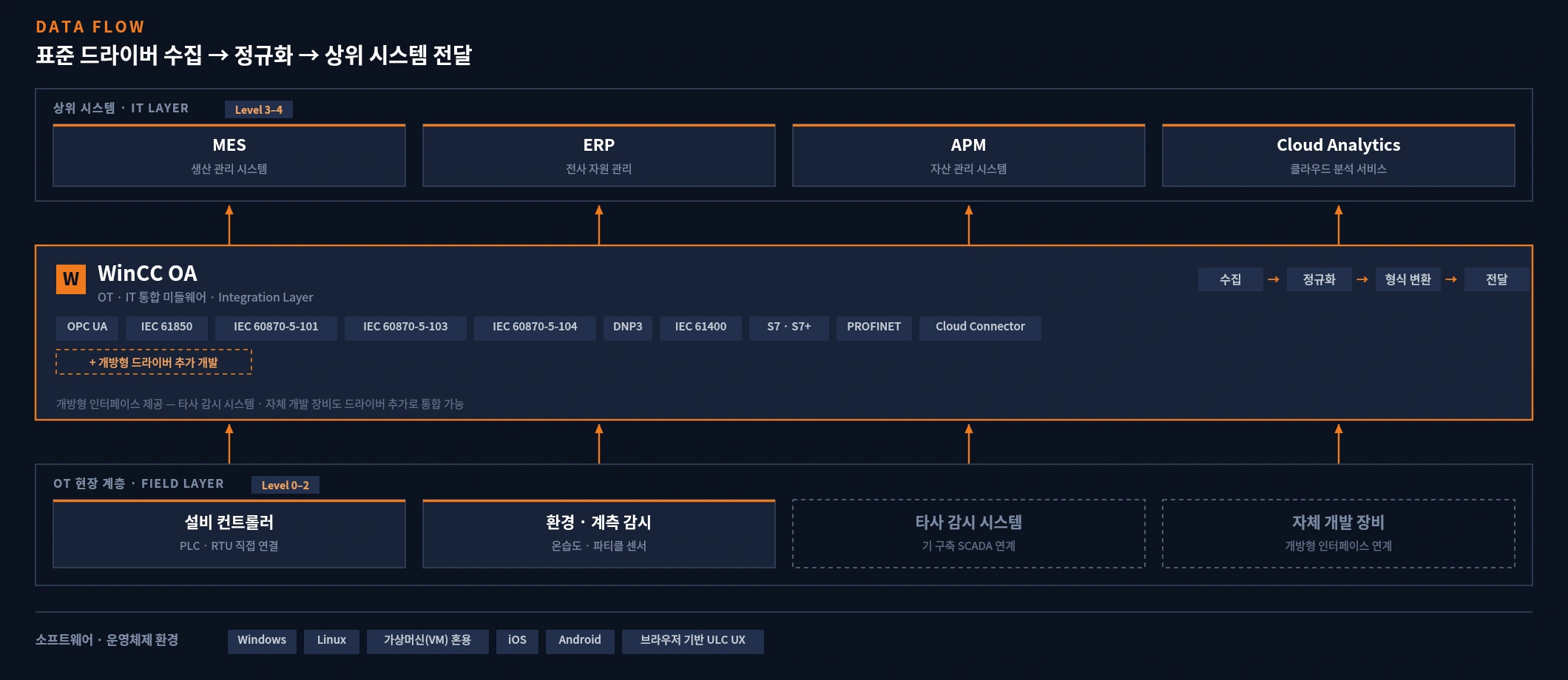Click the Android tag
This screenshot has width=1568, height=680.
point(580,641)
